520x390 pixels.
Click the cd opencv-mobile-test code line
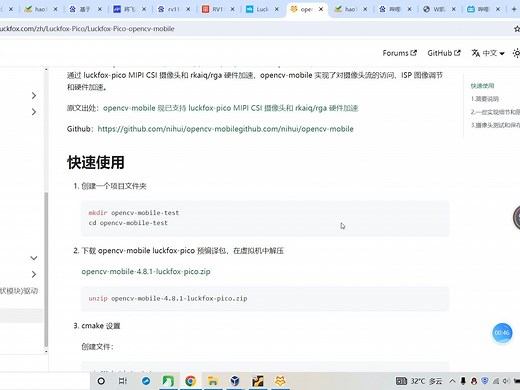coord(128,223)
